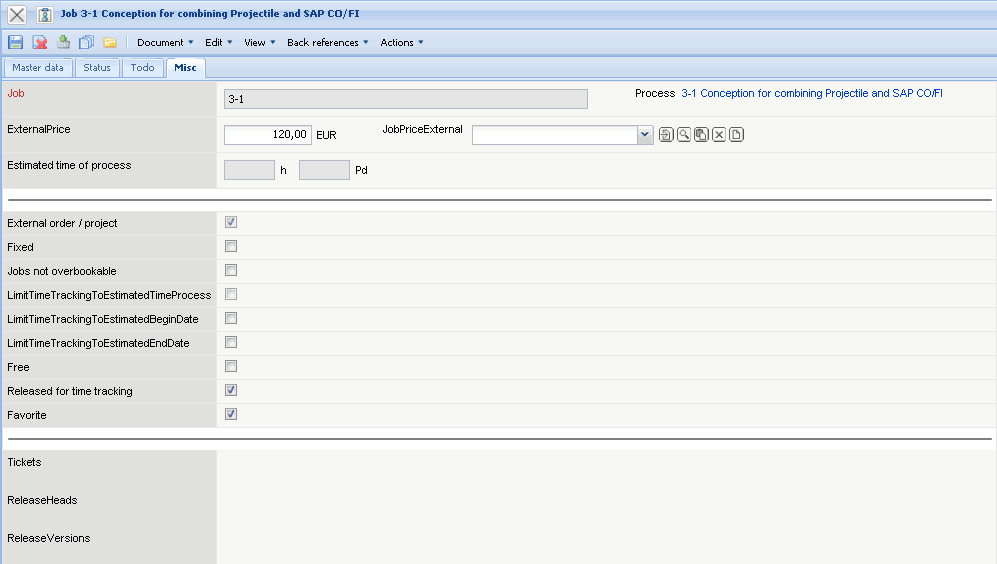
Task: Toggle the External order / project checkbox
Action: 231,222
